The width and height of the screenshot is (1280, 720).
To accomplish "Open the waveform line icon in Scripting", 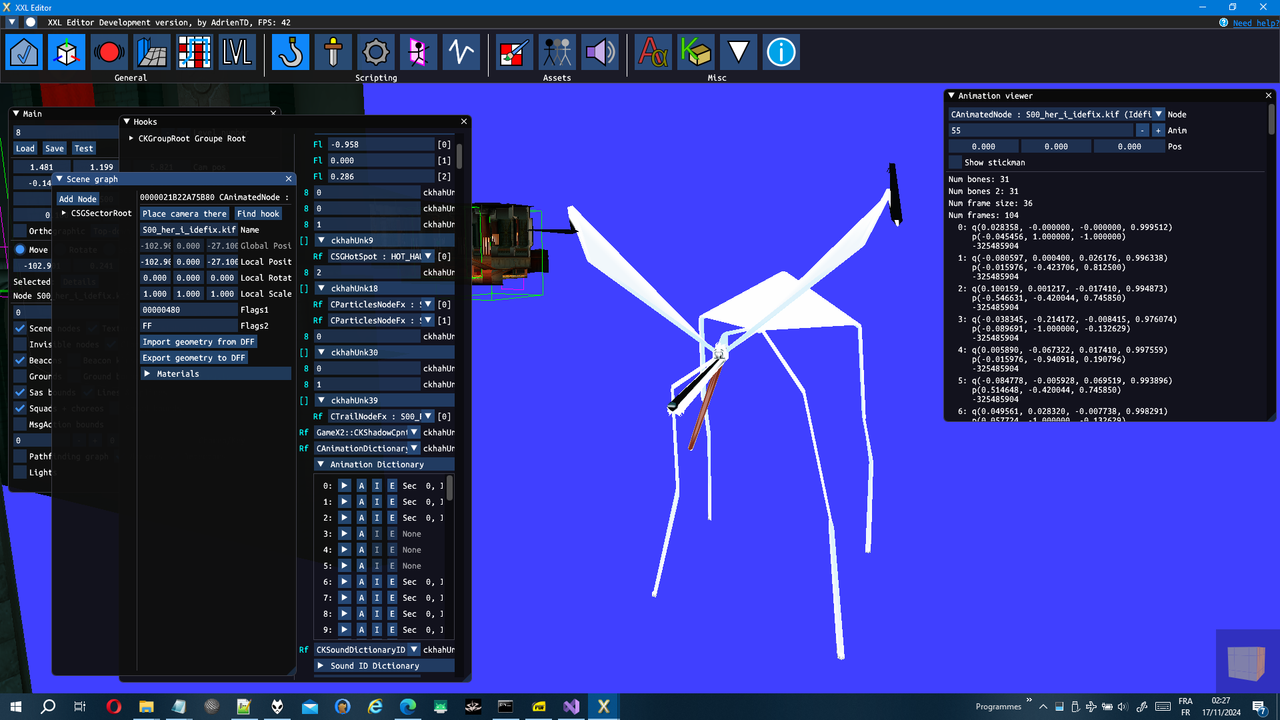I will [461, 52].
